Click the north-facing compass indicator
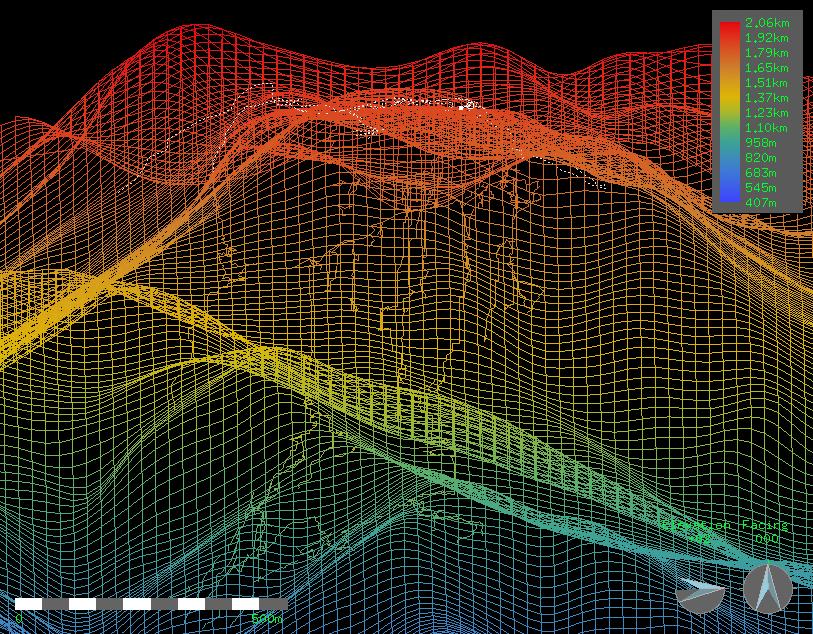 (767, 588)
